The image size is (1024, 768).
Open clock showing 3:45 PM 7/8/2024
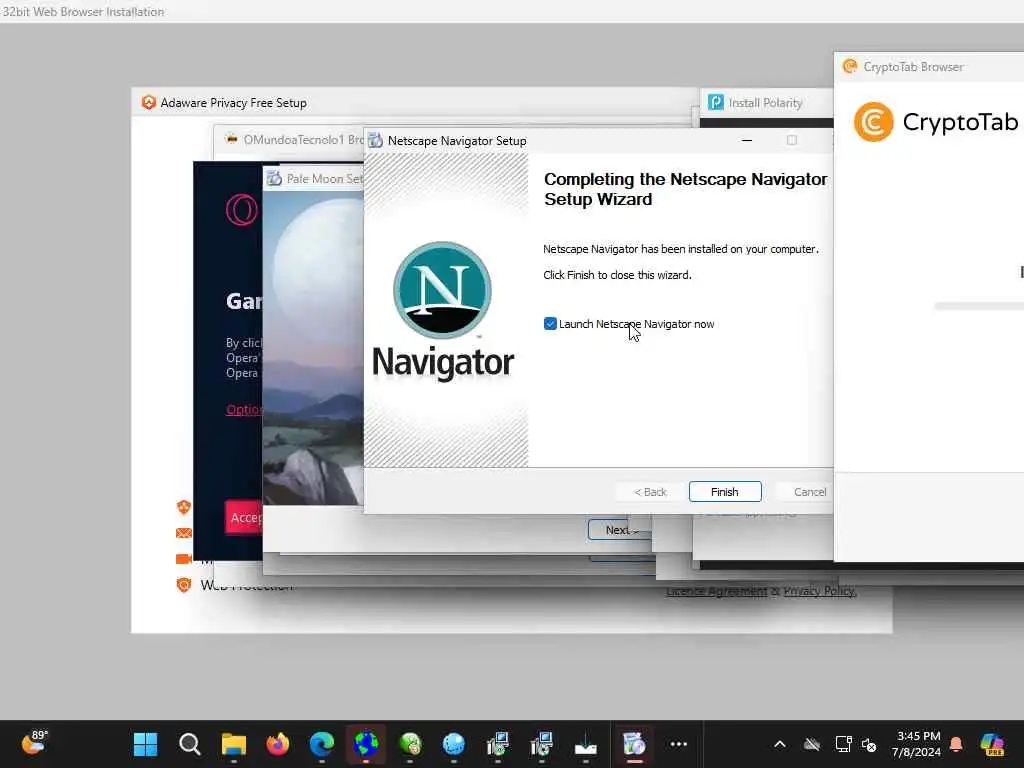click(917, 744)
